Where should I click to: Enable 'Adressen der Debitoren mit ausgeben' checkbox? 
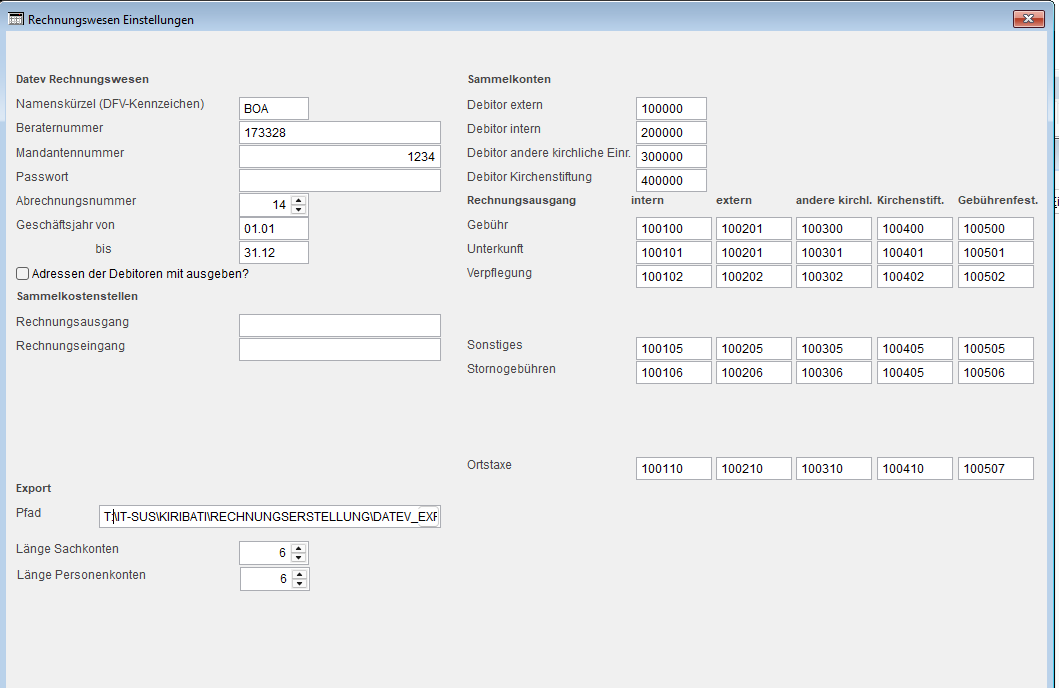tap(23, 273)
